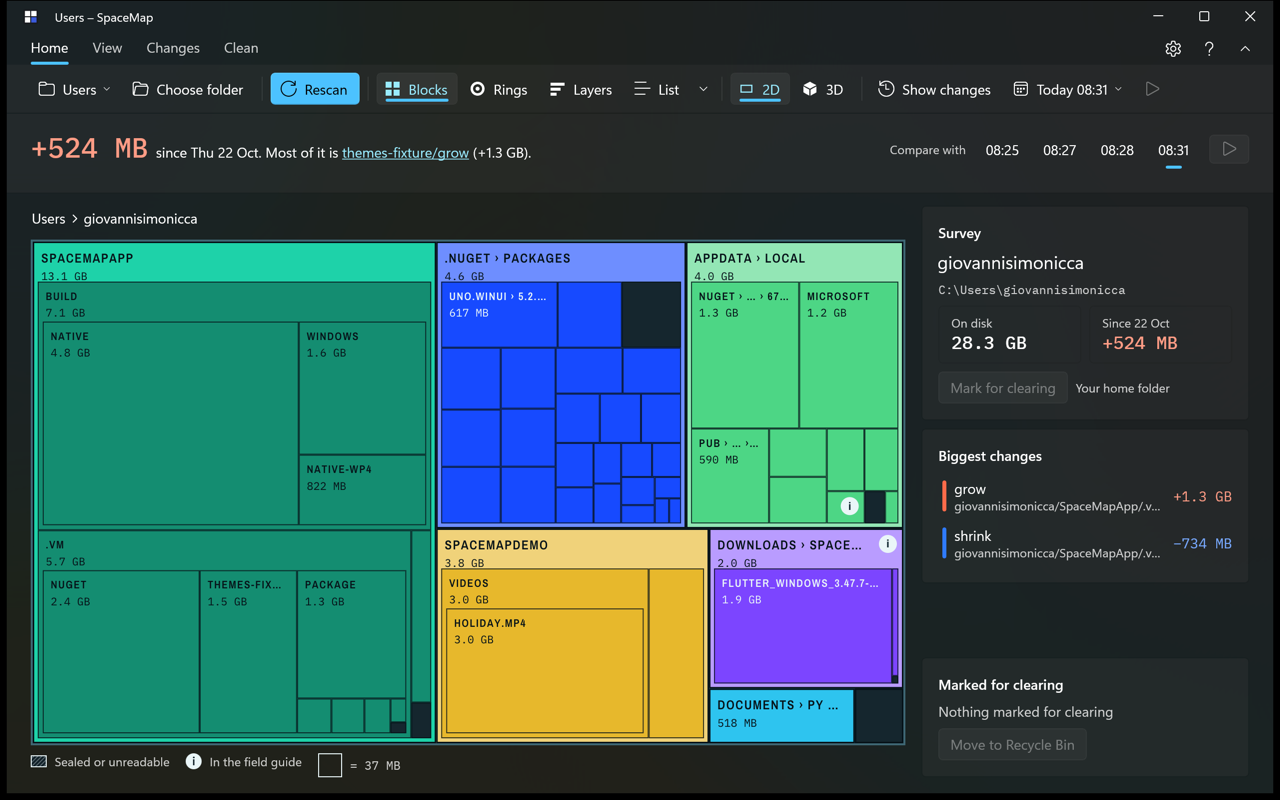
Task: Compare with the 08:31 snapshot
Action: (1173, 150)
